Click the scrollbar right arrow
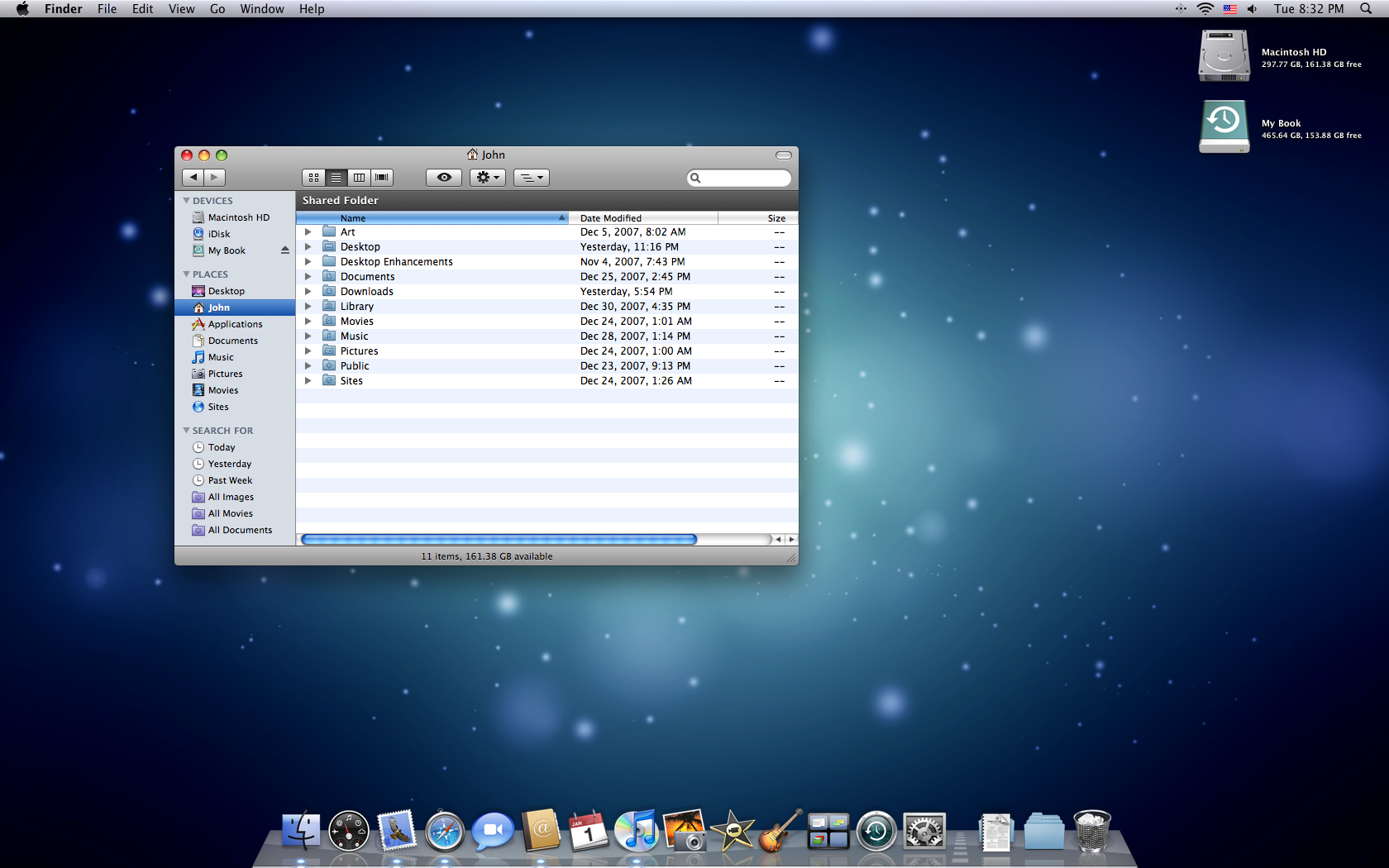This screenshot has height=868, width=1389. point(791,540)
